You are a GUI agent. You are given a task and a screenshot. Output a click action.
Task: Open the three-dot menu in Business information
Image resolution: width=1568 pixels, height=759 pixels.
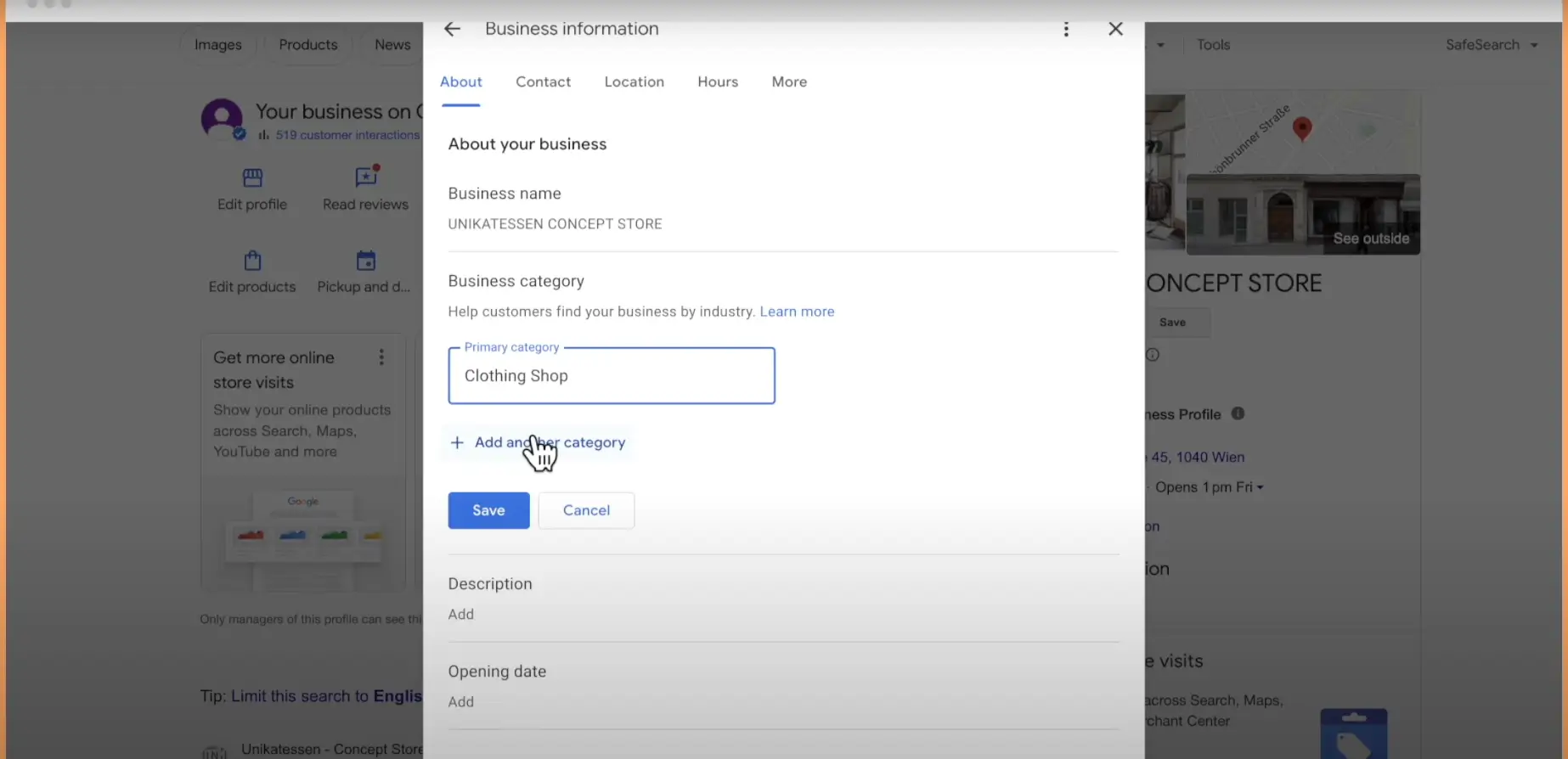pyautogui.click(x=1066, y=30)
